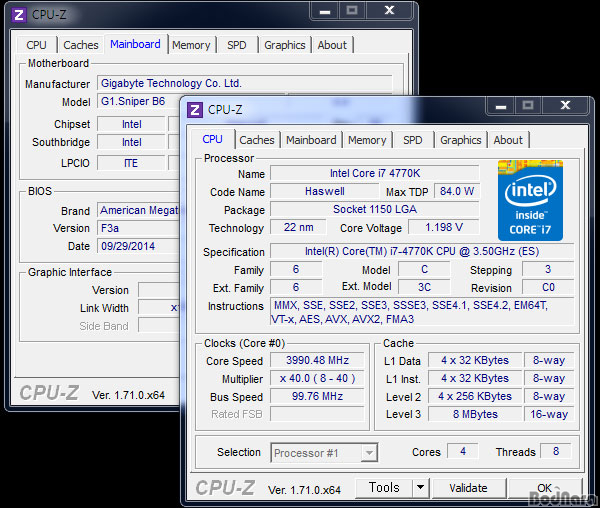Click the Revision value C0
The width and height of the screenshot is (600, 508).
(x=548, y=287)
